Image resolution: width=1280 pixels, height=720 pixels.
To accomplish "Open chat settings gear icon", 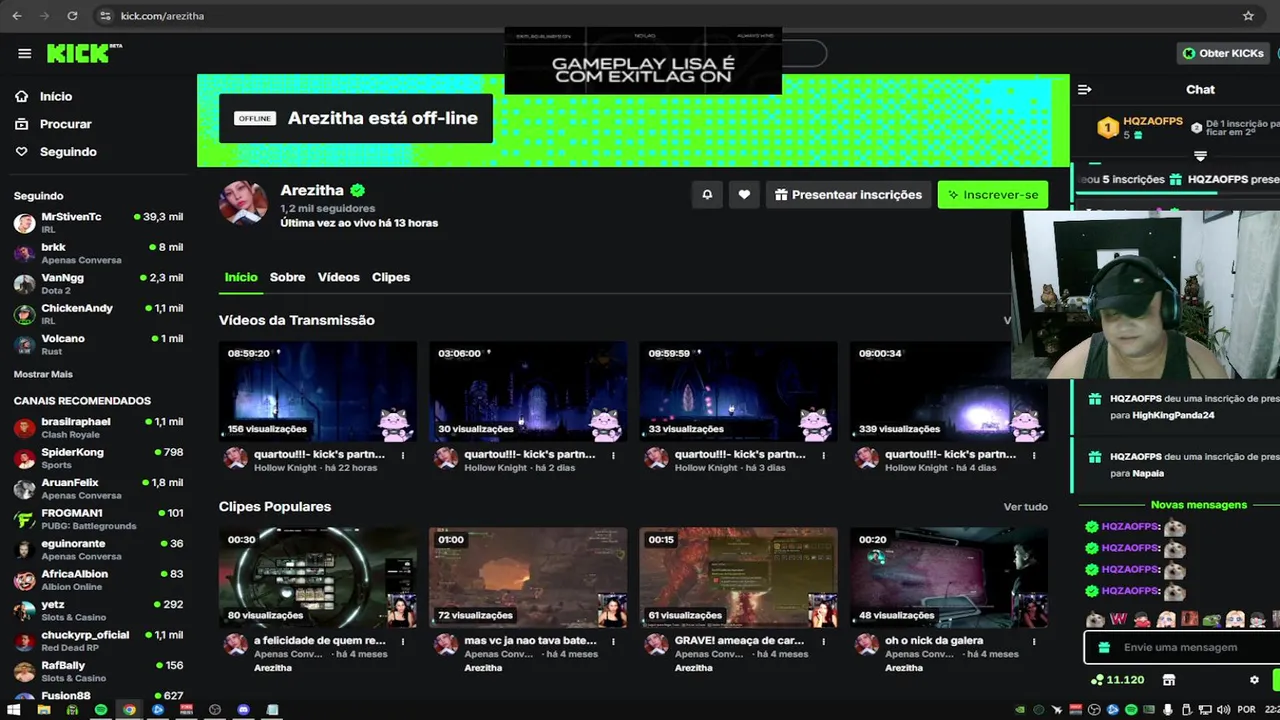I will click(x=1254, y=680).
